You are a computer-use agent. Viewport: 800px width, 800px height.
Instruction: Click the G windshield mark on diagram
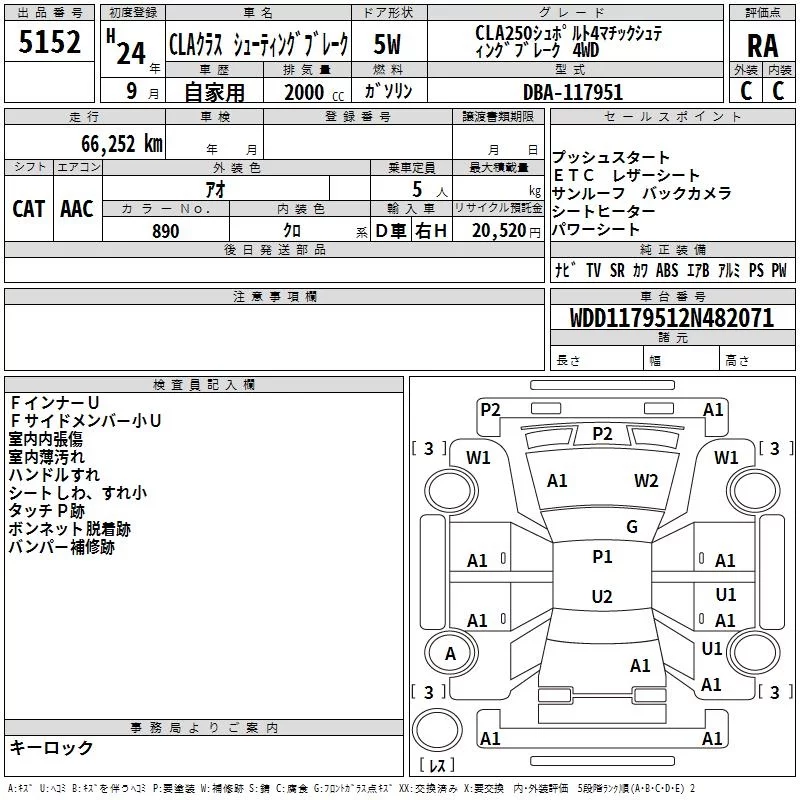(x=632, y=527)
